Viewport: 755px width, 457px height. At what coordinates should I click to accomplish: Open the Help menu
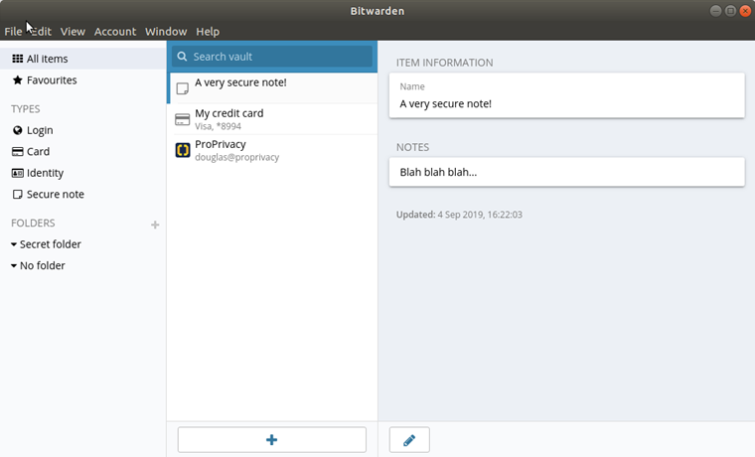click(208, 31)
